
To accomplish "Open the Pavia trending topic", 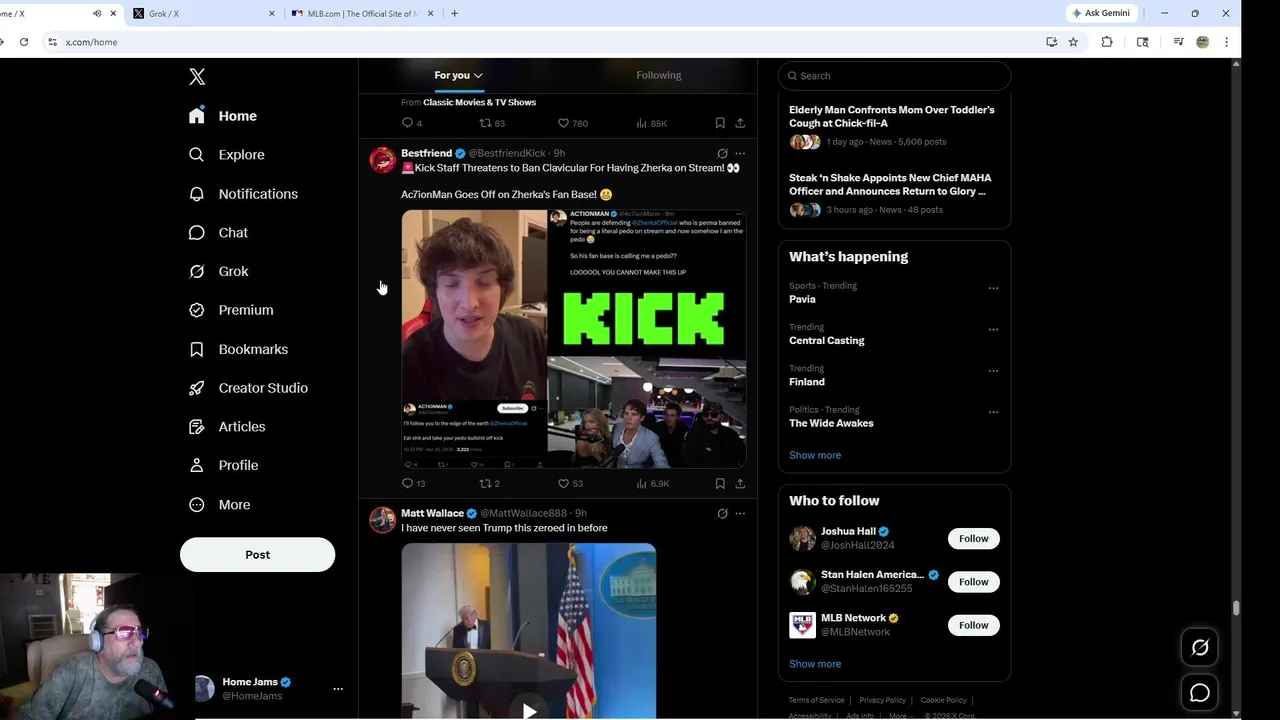I will (x=802, y=299).
